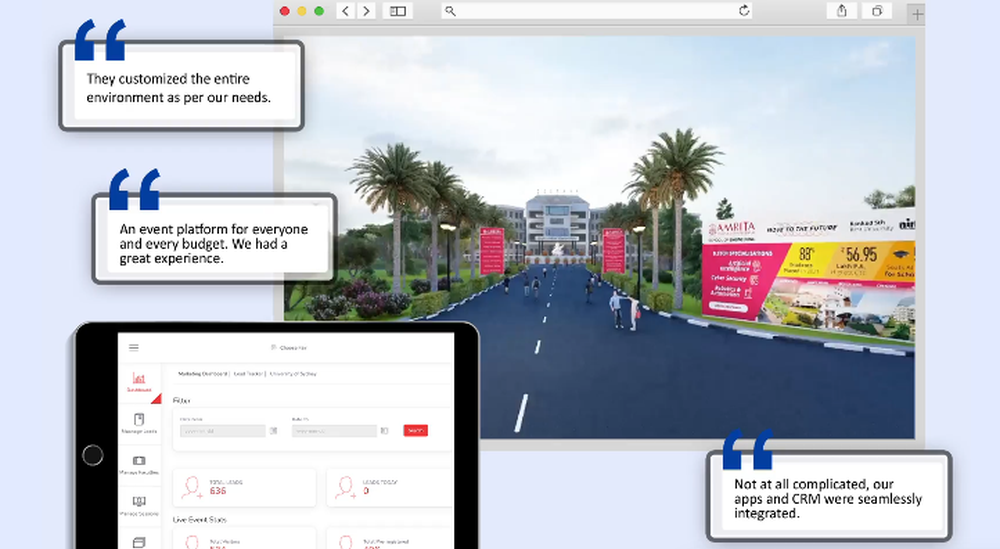
Task: Click the green fullscreen window dot
Action: (x=320, y=11)
